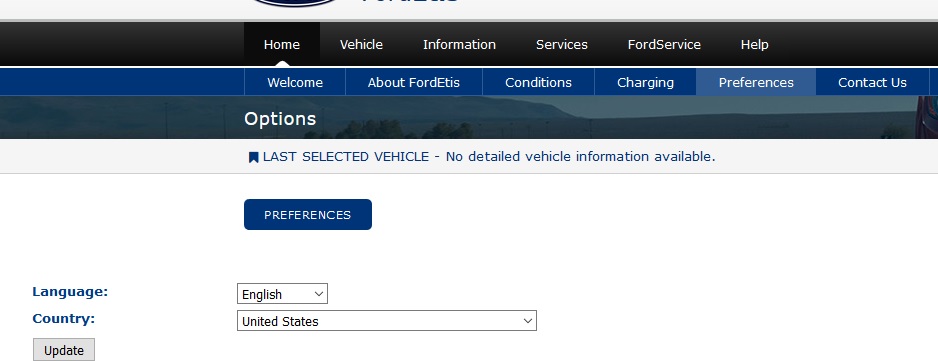Open the Help menu
Viewport: 938px width, 361px height.
tap(754, 45)
